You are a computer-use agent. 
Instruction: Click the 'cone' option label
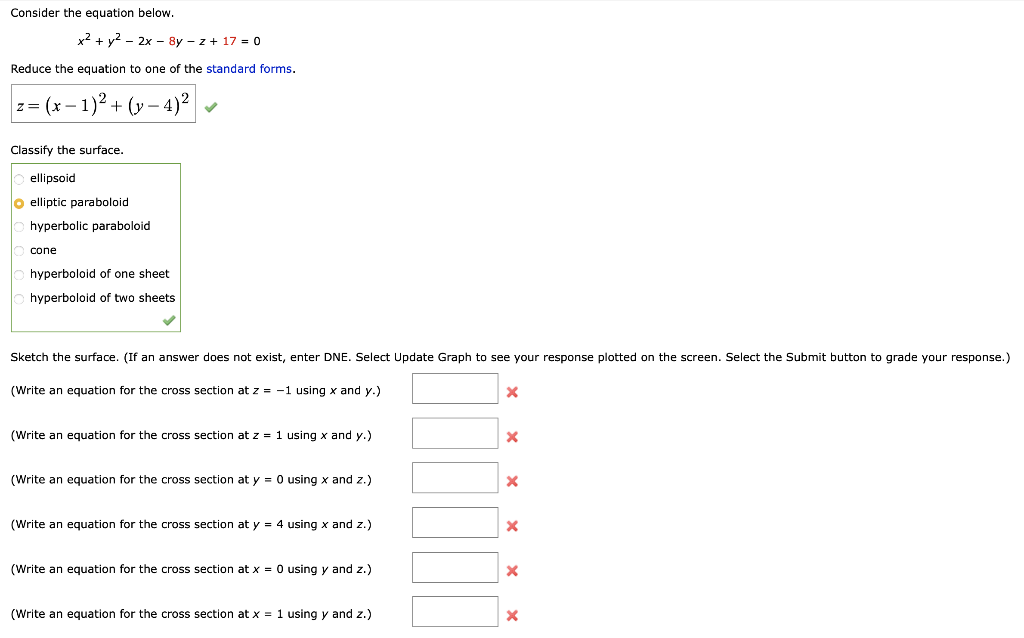pos(43,250)
